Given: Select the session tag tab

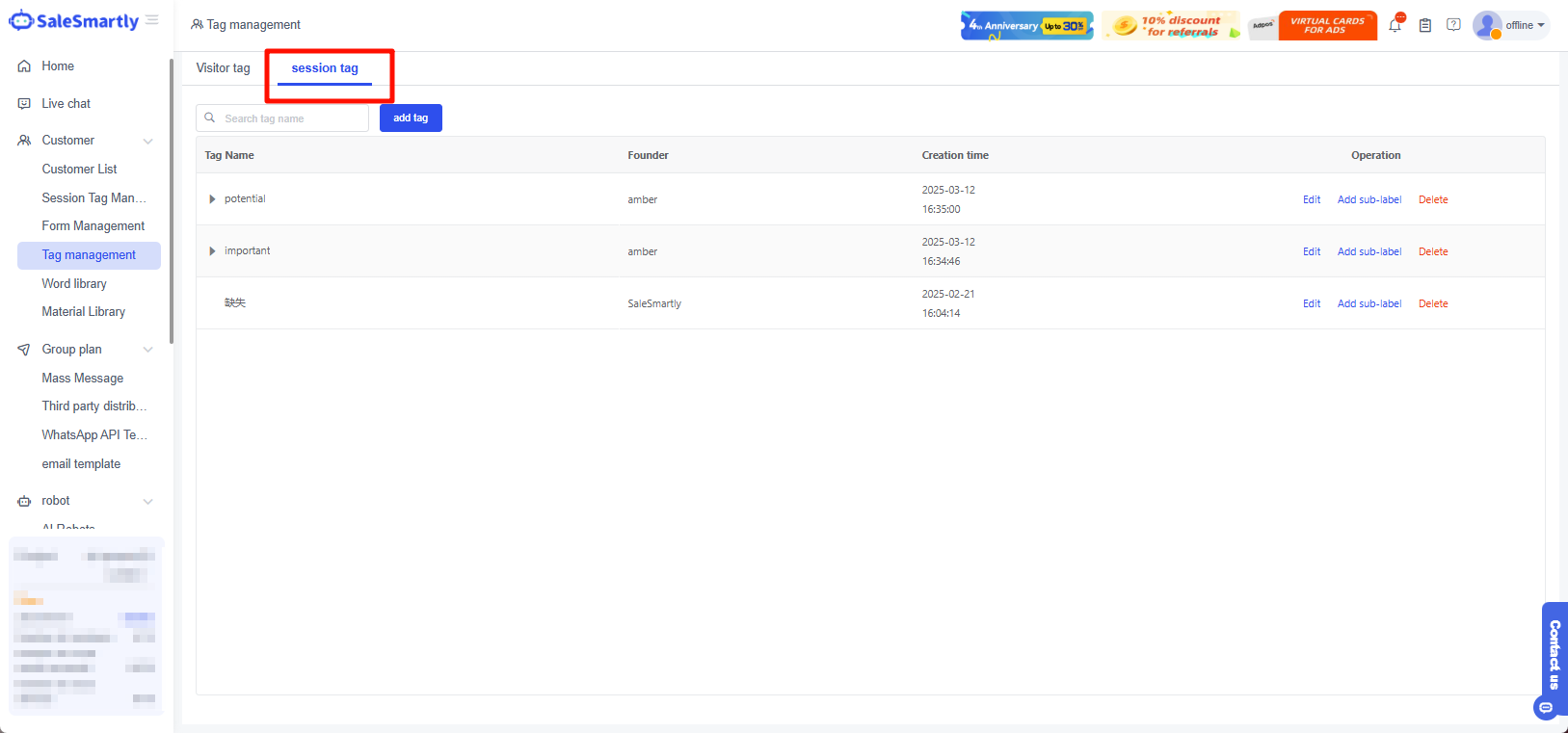Looking at the screenshot, I should [325, 68].
